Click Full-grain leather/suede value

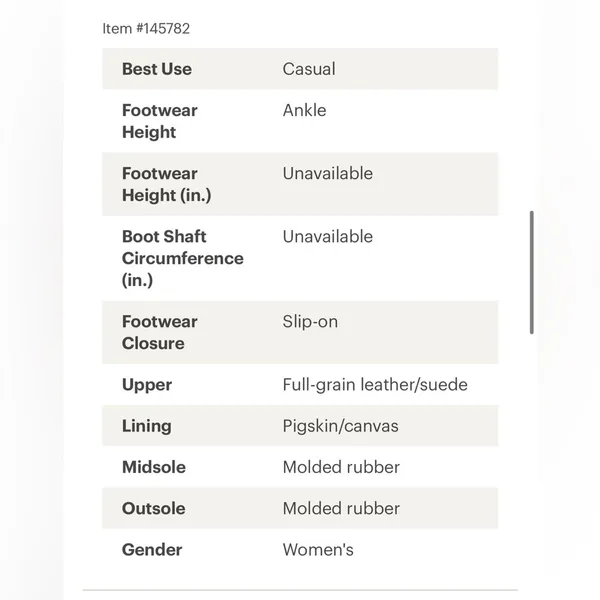375,385
